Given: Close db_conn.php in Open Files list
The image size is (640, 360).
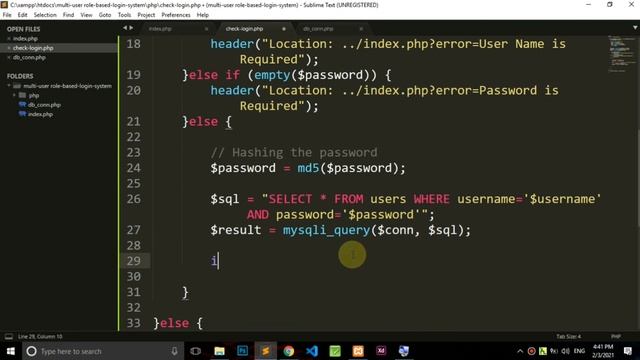Looking at the screenshot, I should [9, 57].
